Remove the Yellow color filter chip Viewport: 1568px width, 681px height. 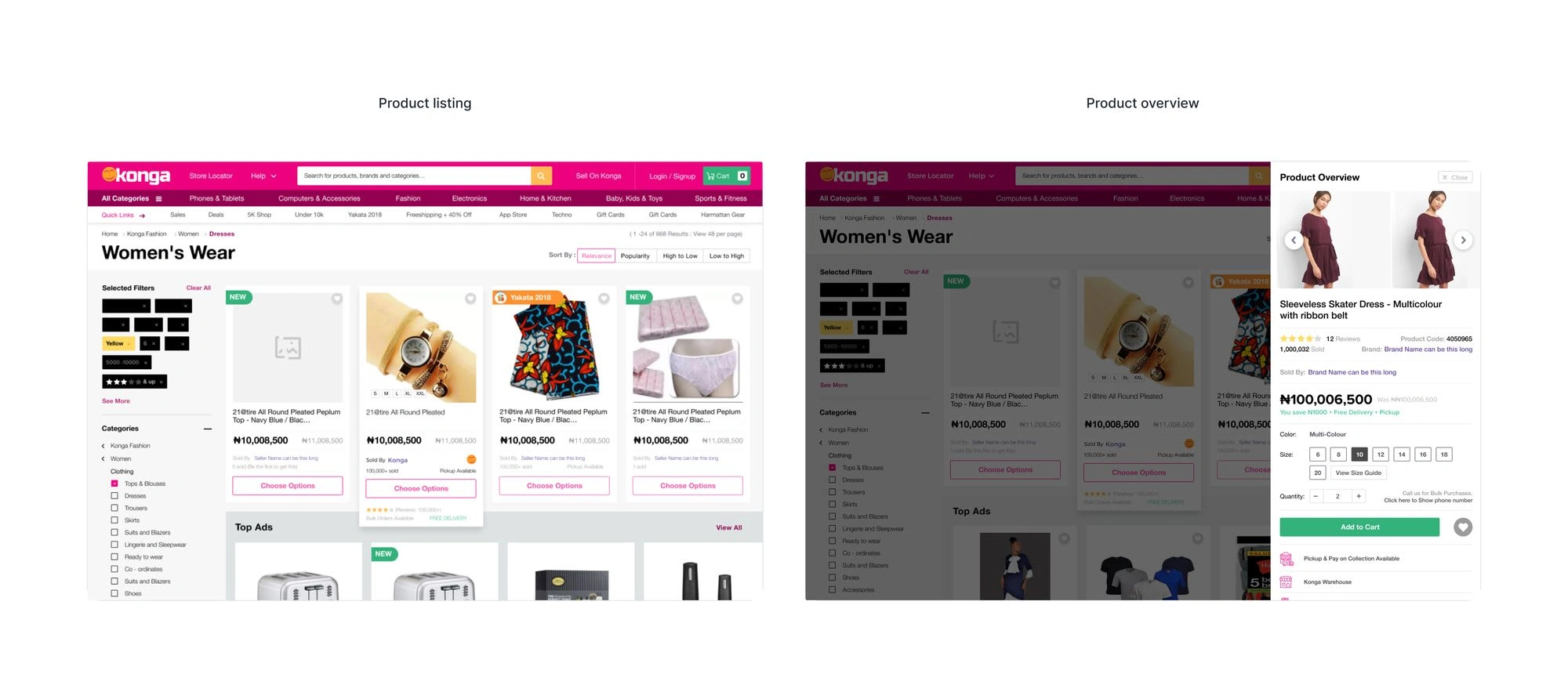coord(129,344)
